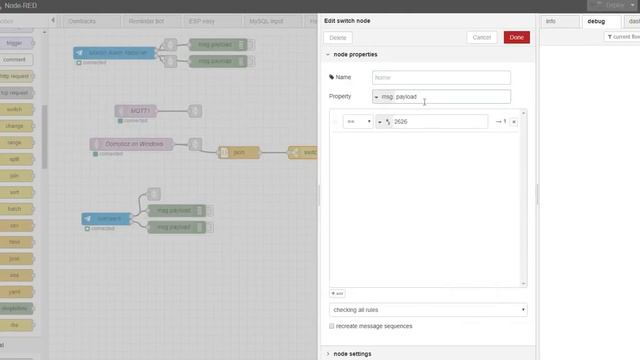Open the Deploy options dropdown arrow

pyautogui.click(x=633, y=5)
